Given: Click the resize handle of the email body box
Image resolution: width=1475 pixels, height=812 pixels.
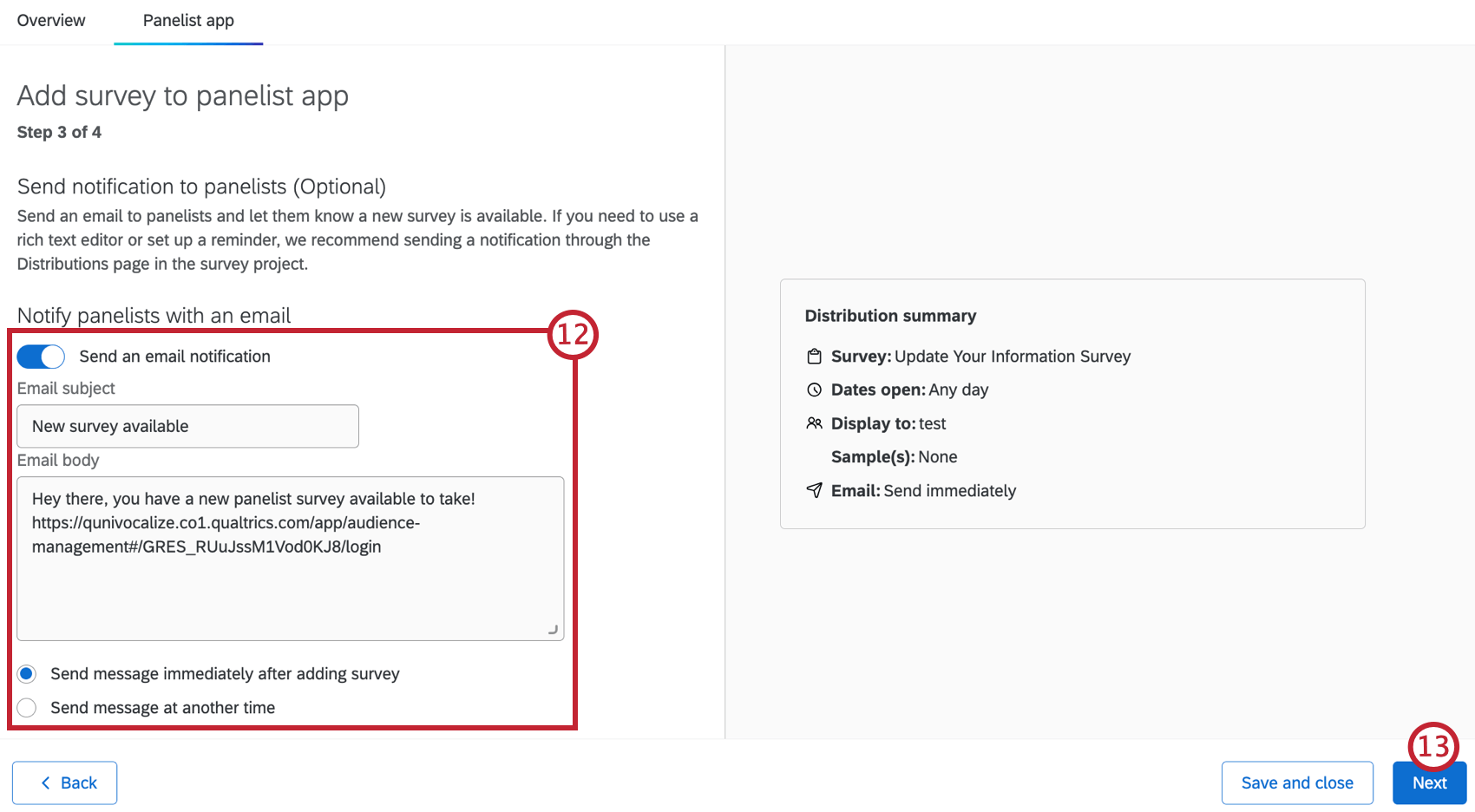Looking at the screenshot, I should point(553,630).
